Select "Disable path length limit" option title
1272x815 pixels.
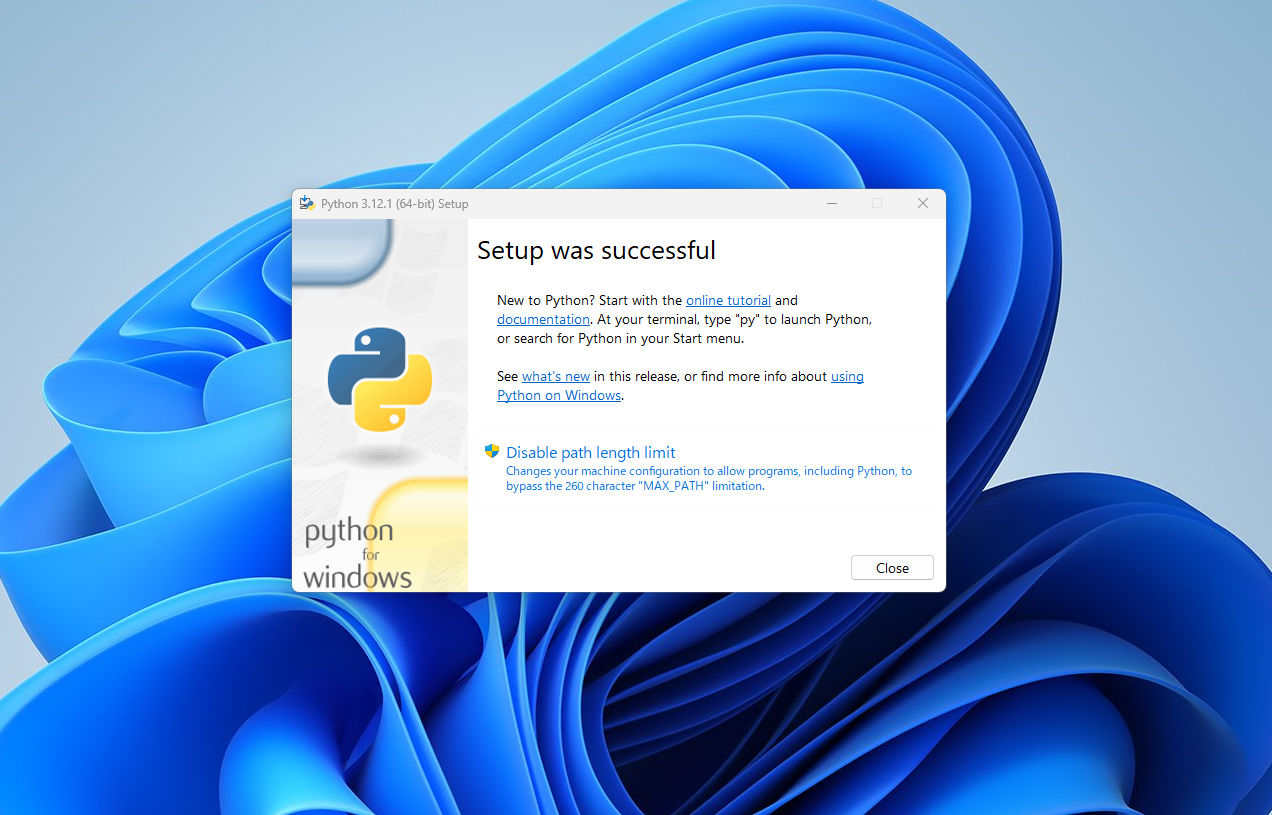click(x=591, y=452)
